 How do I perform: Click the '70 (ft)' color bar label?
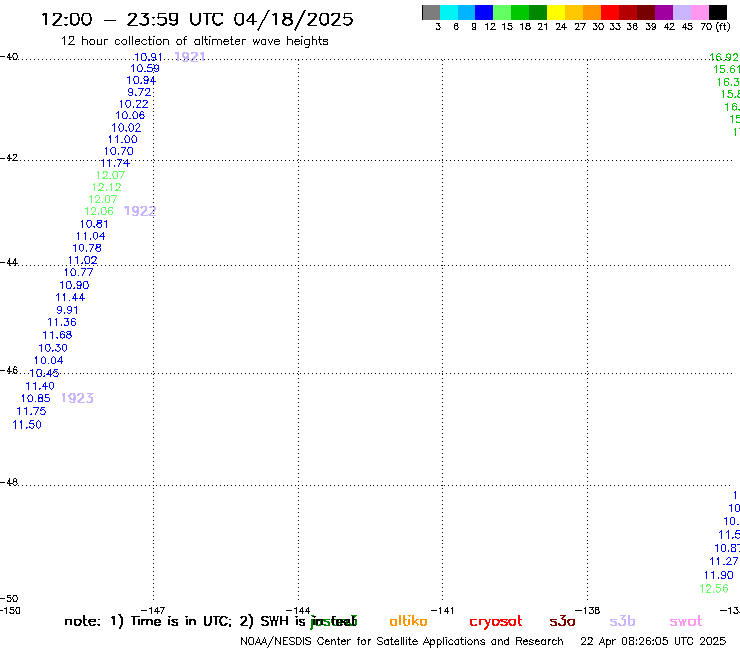715,27
